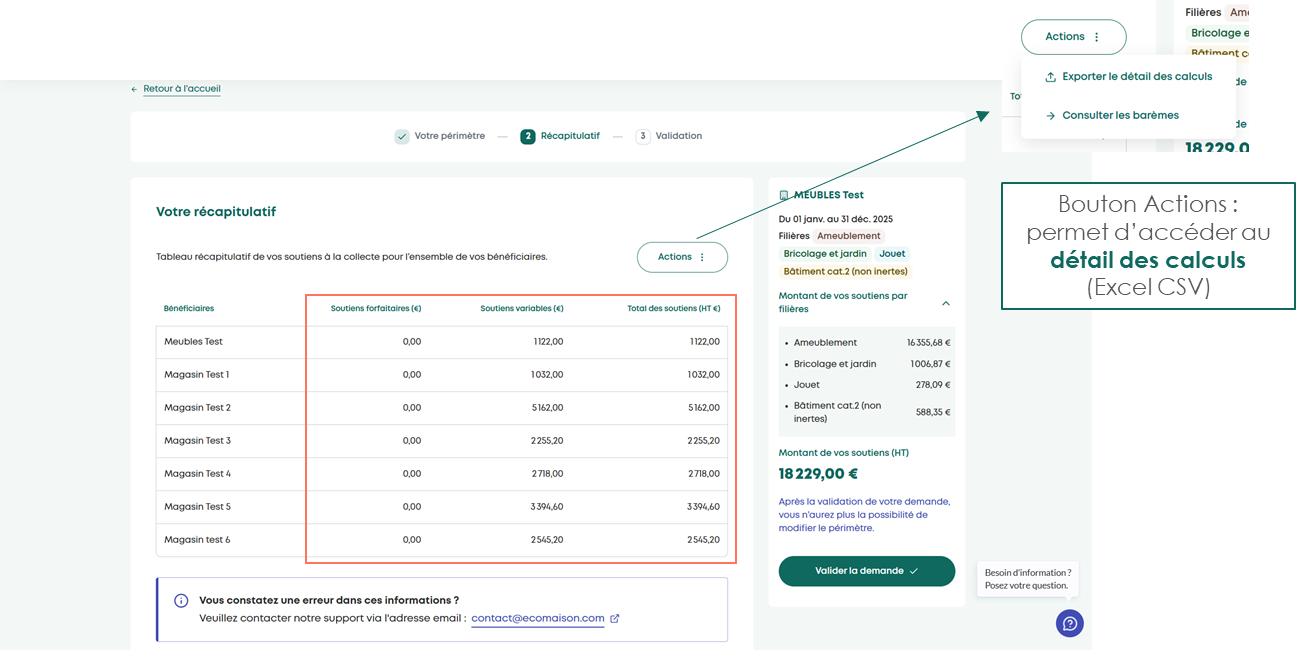
Task: Click Valider la demande button
Action: click(867, 571)
